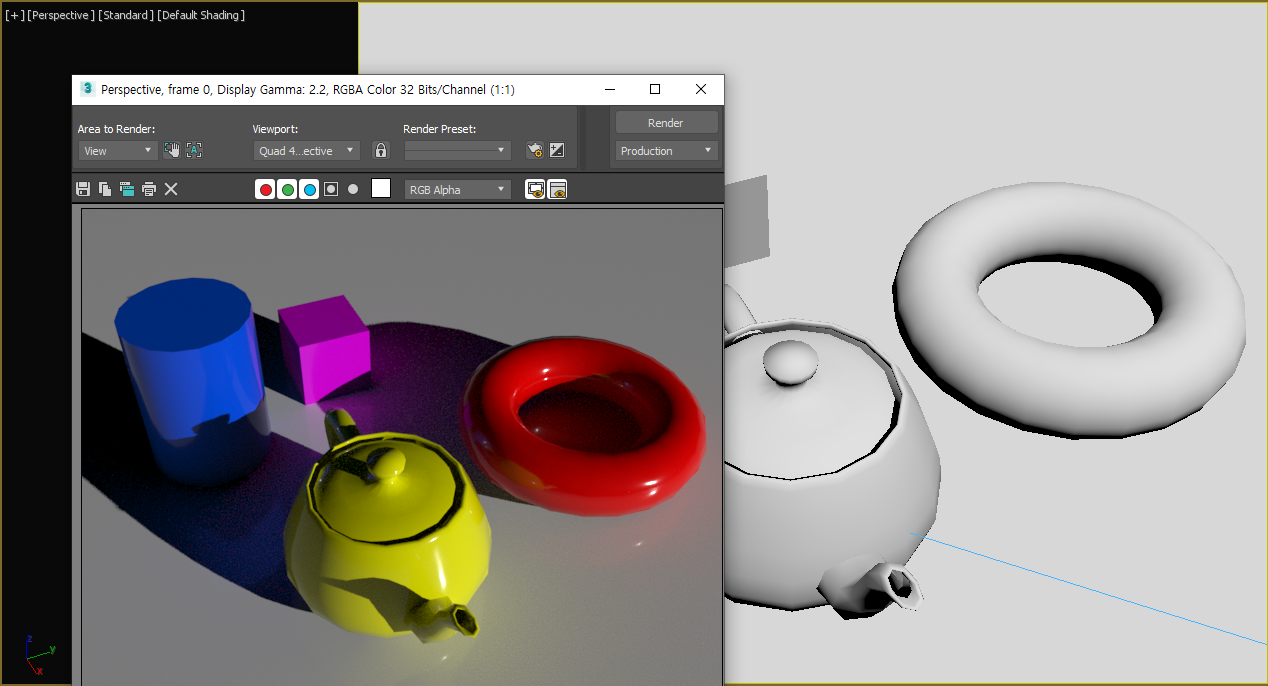The image size is (1268, 686).
Task: Print the rendered image
Action: coord(149,189)
